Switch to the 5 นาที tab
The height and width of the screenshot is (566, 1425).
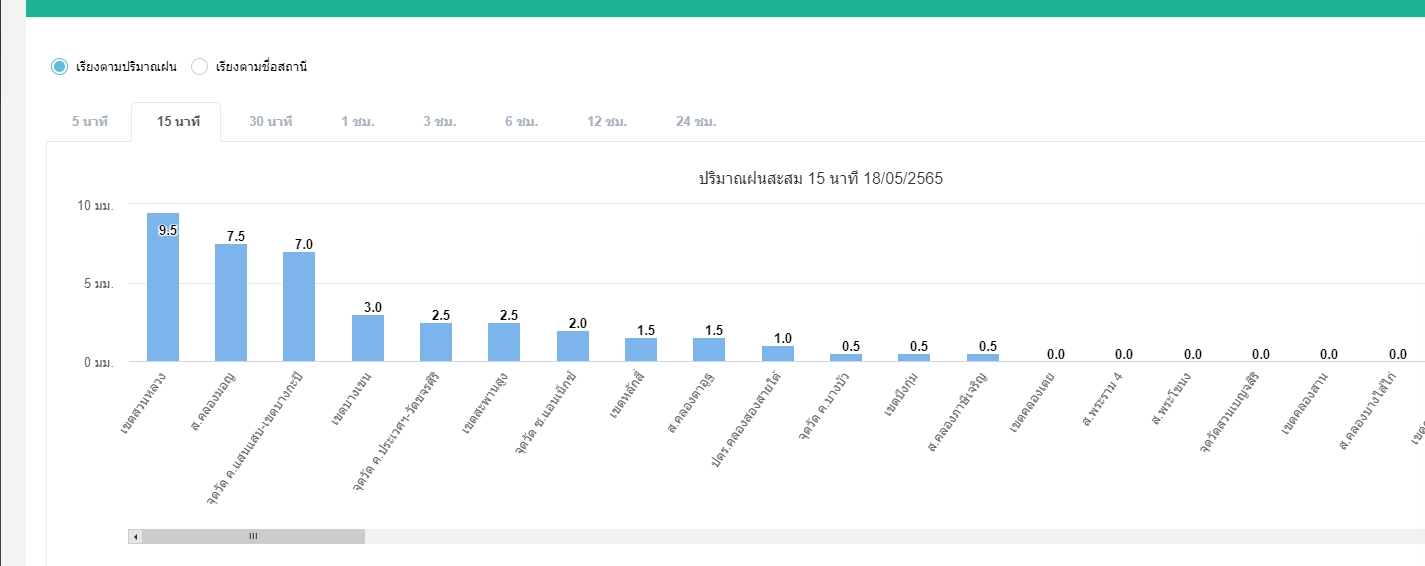[89, 122]
